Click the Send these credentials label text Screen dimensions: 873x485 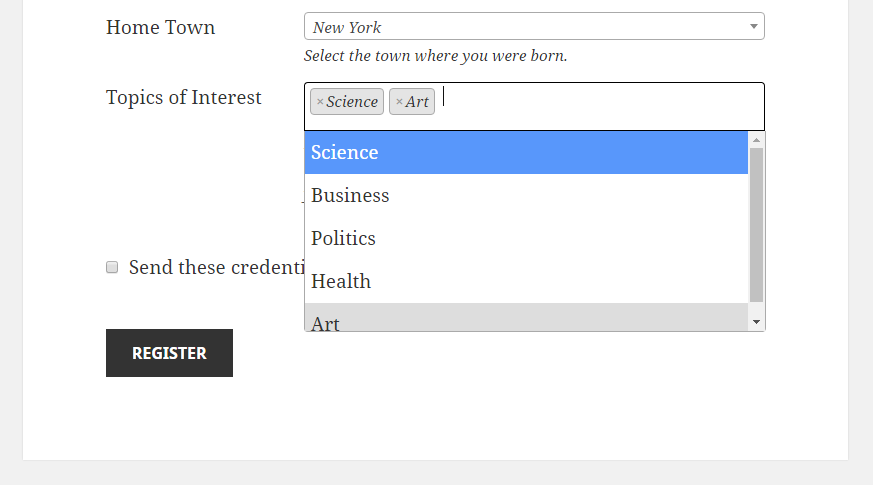[x=215, y=268]
